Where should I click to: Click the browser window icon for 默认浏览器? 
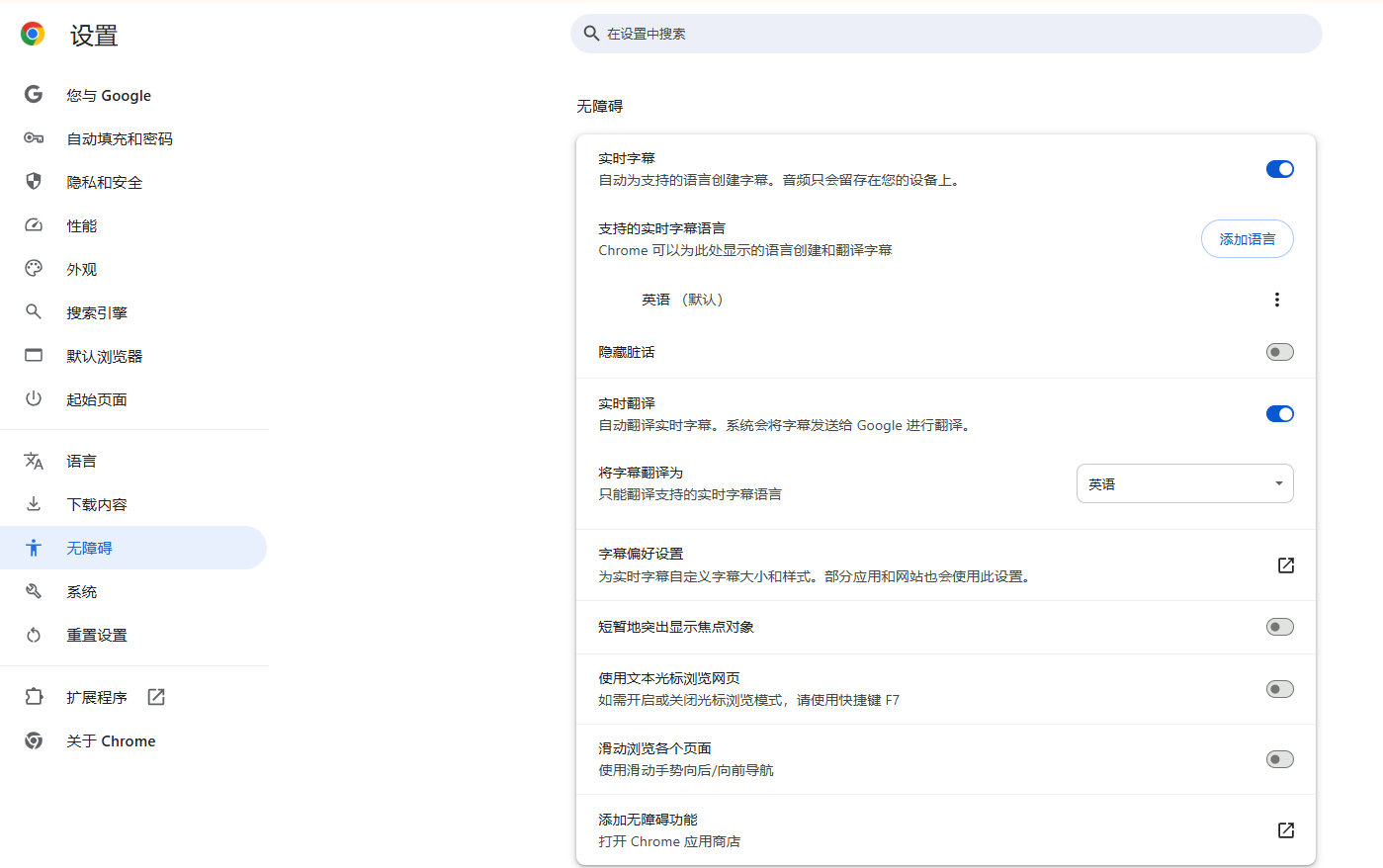click(34, 355)
